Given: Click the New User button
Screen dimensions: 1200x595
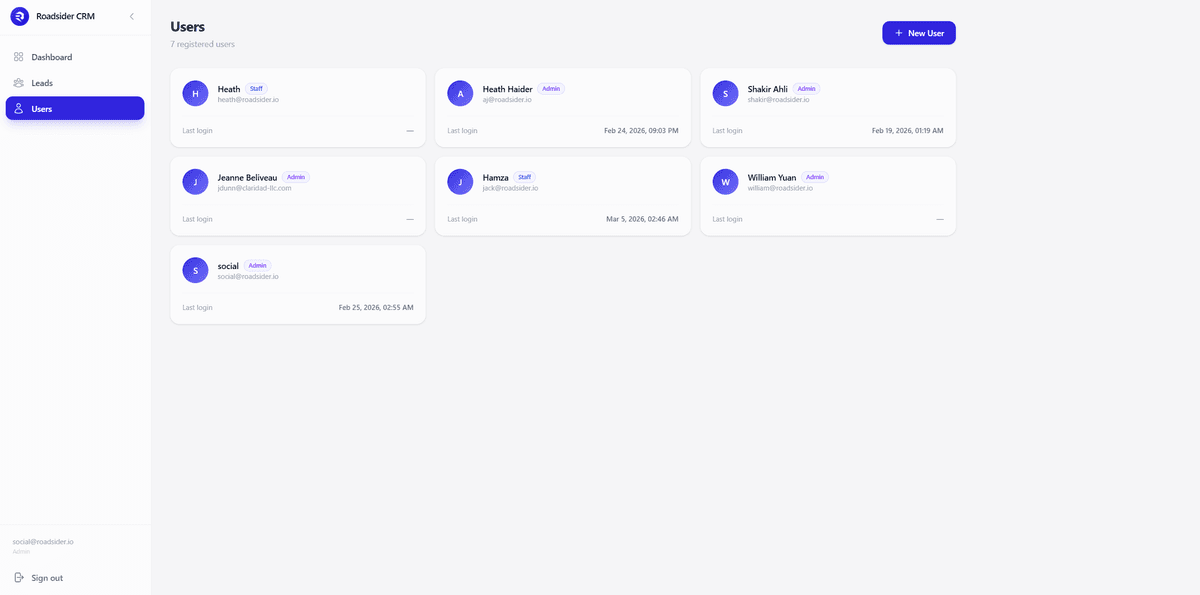Looking at the screenshot, I should coord(918,32).
